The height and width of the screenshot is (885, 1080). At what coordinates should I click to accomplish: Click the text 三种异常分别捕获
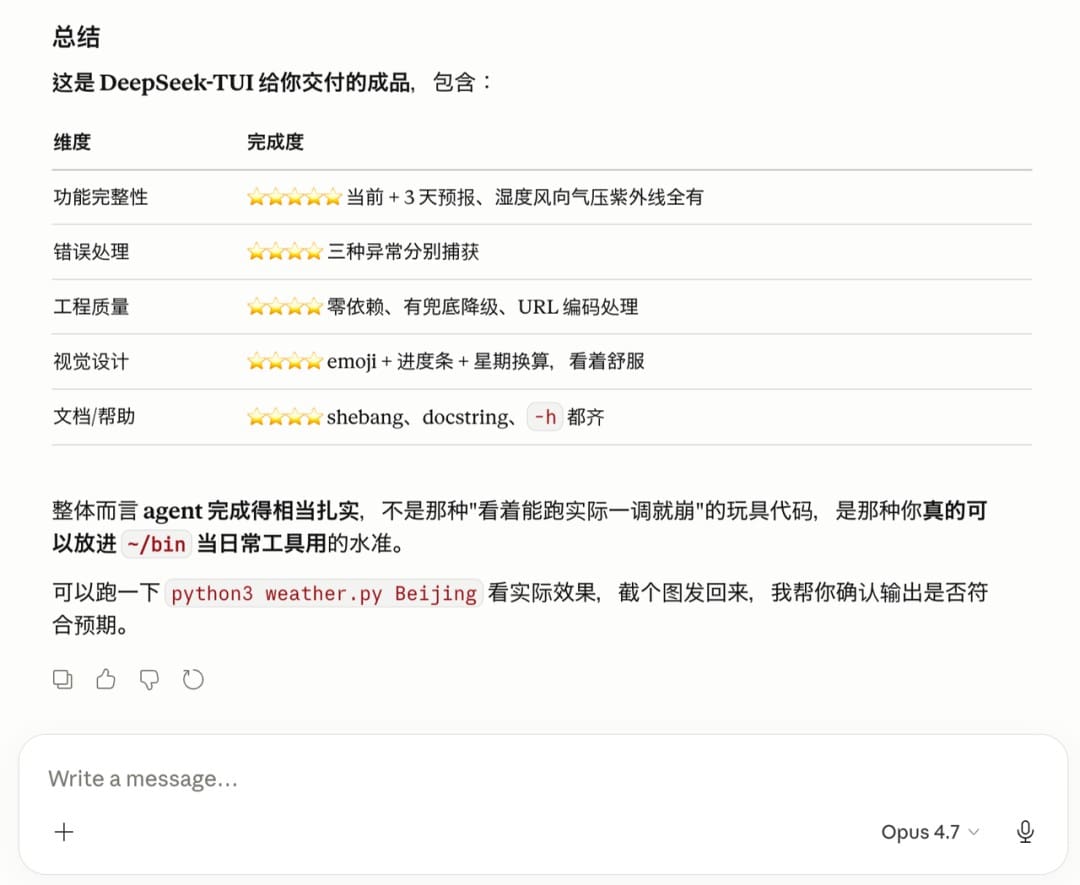click(403, 251)
